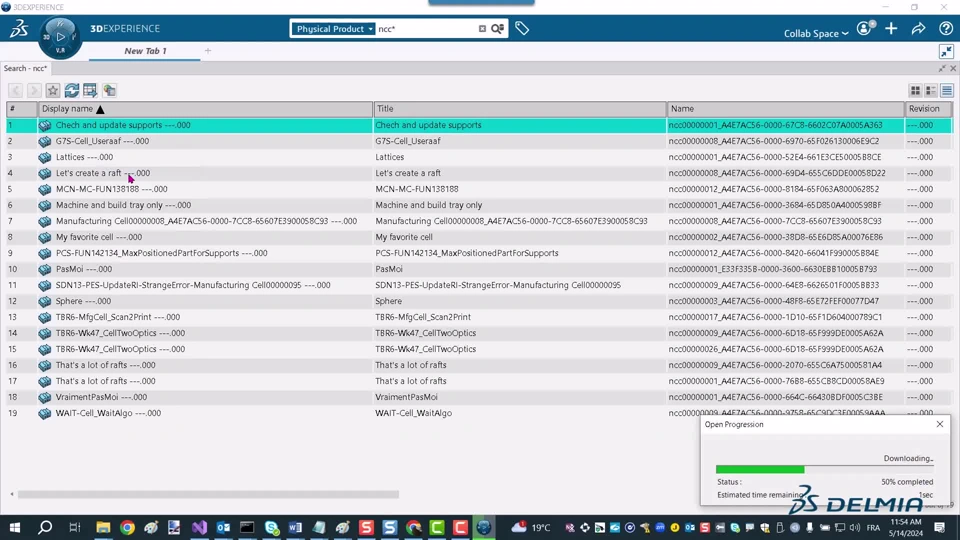This screenshot has width=960, height=540.
Task: Click the plus add icon in top bar
Action: pyautogui.click(x=891, y=28)
